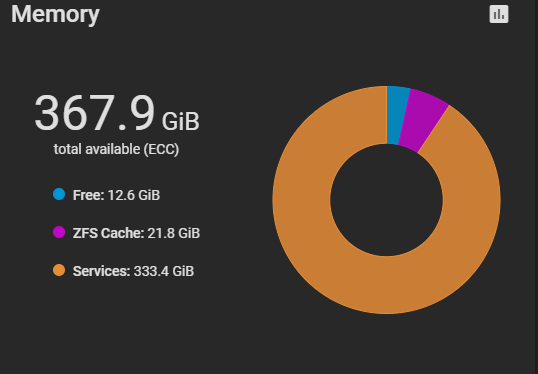The image size is (538, 374).
Task: Open memory reports via chart icon
Action: pos(499,14)
